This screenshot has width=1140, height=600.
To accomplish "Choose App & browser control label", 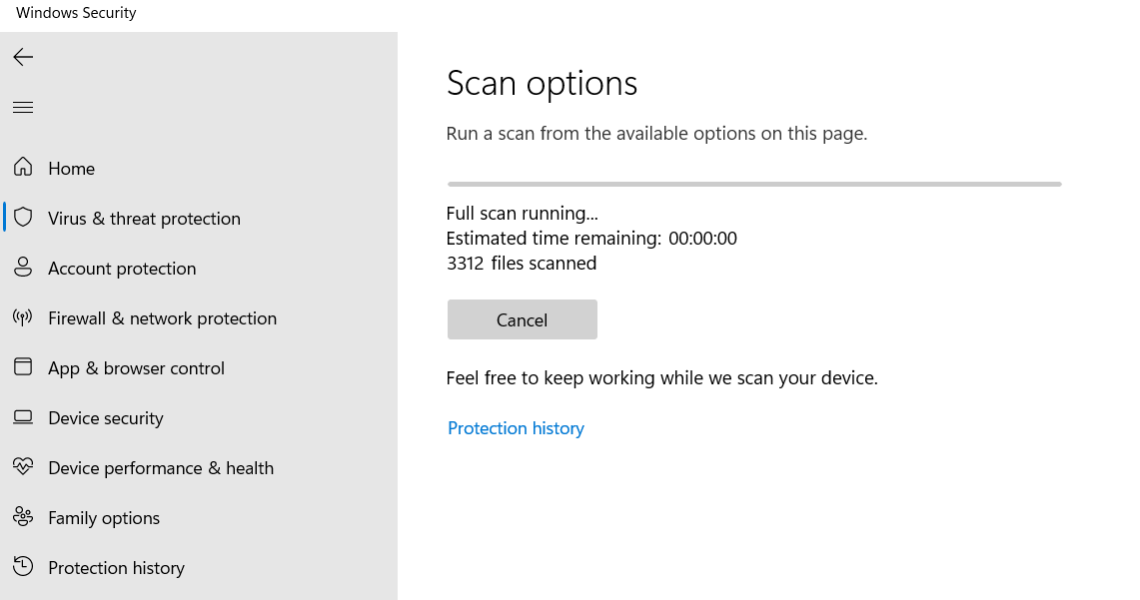I will pos(136,368).
